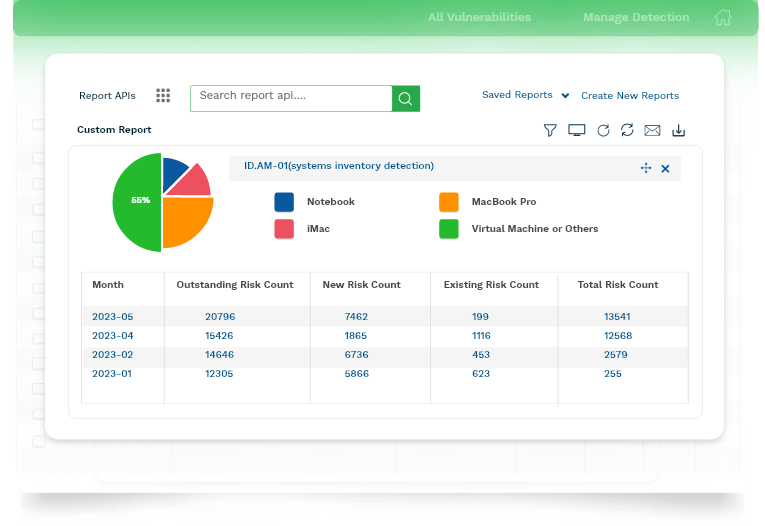The image size is (765, 526).
Task: Focus the Search report api input field
Action: point(290,97)
